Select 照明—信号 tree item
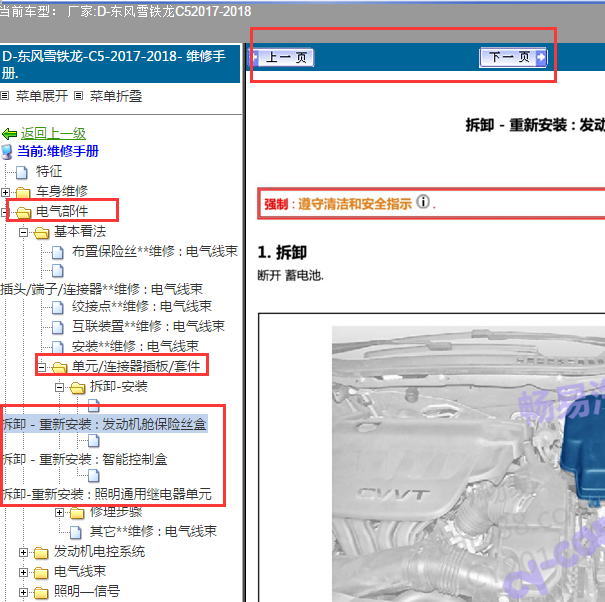The height and width of the screenshot is (602, 605). coord(87,591)
